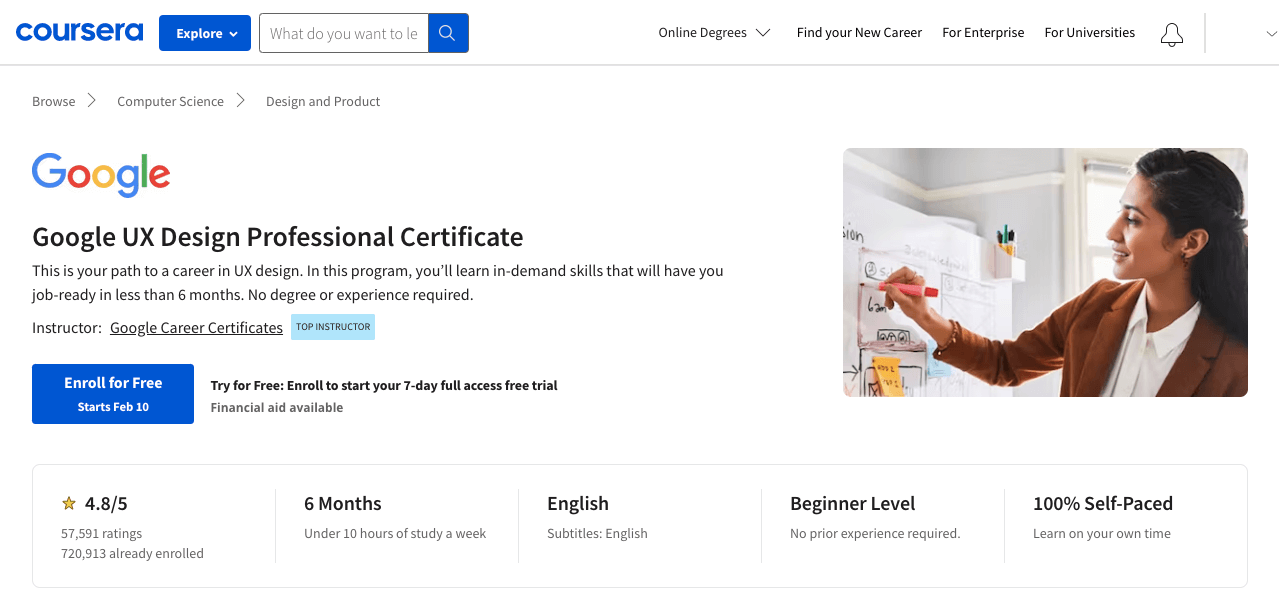Click the 4.8/5 rating text
Viewport: 1279px width, 596px height.
tap(106, 504)
